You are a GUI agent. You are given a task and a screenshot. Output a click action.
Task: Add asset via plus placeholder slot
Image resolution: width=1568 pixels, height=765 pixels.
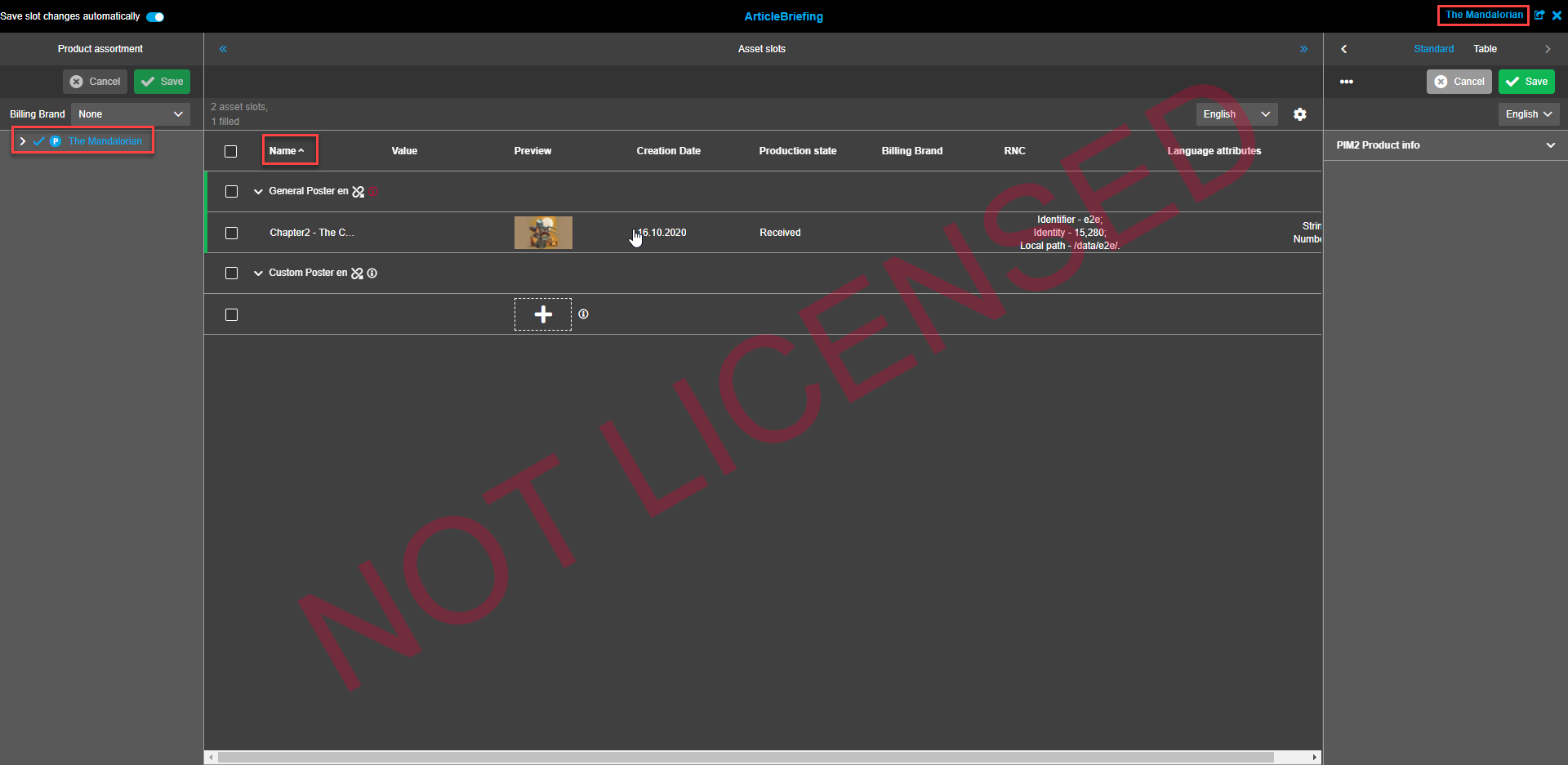tap(543, 314)
